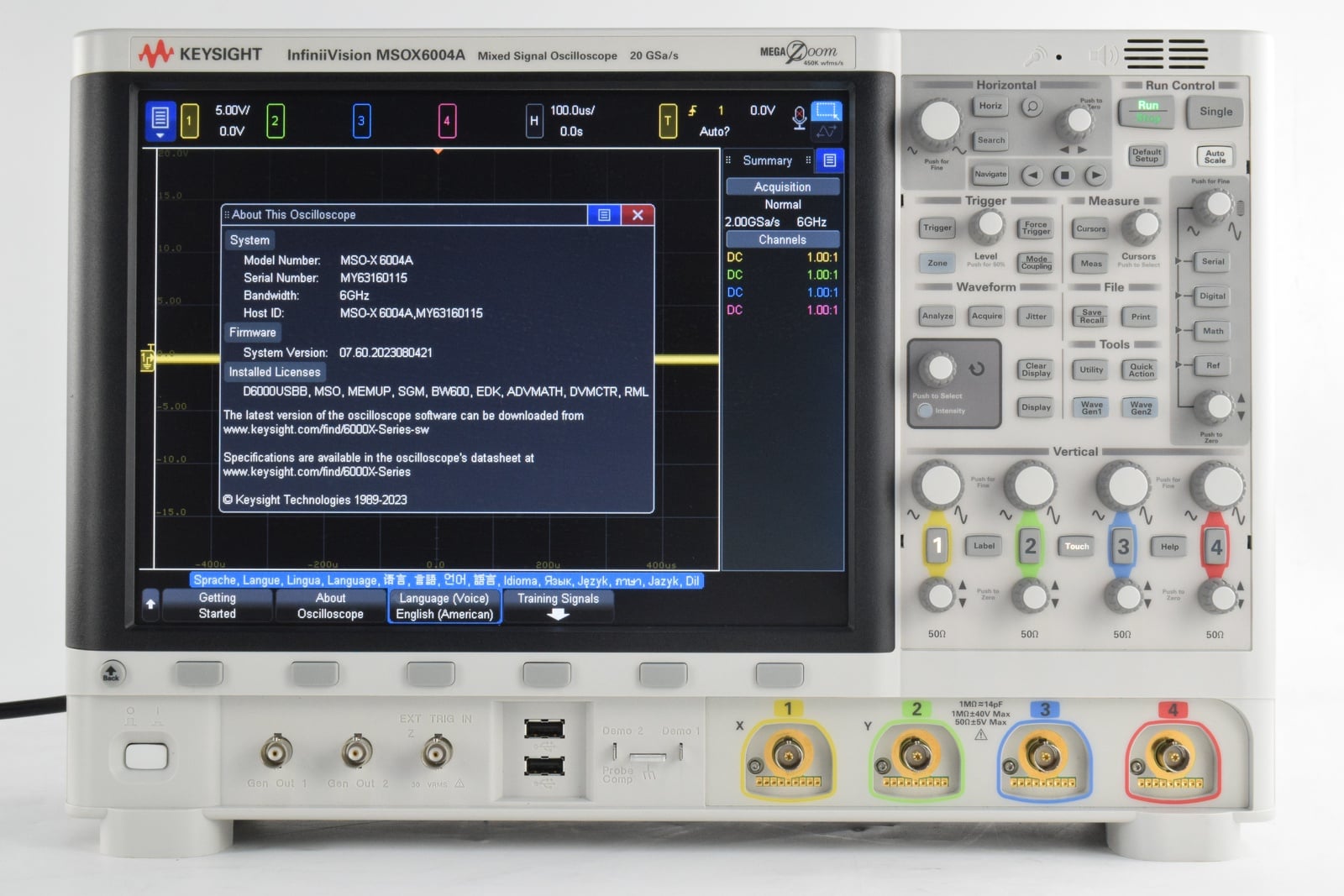This screenshot has height=896, width=1344.
Task: Push the large horizontal scale knob
Action: pos(939,122)
